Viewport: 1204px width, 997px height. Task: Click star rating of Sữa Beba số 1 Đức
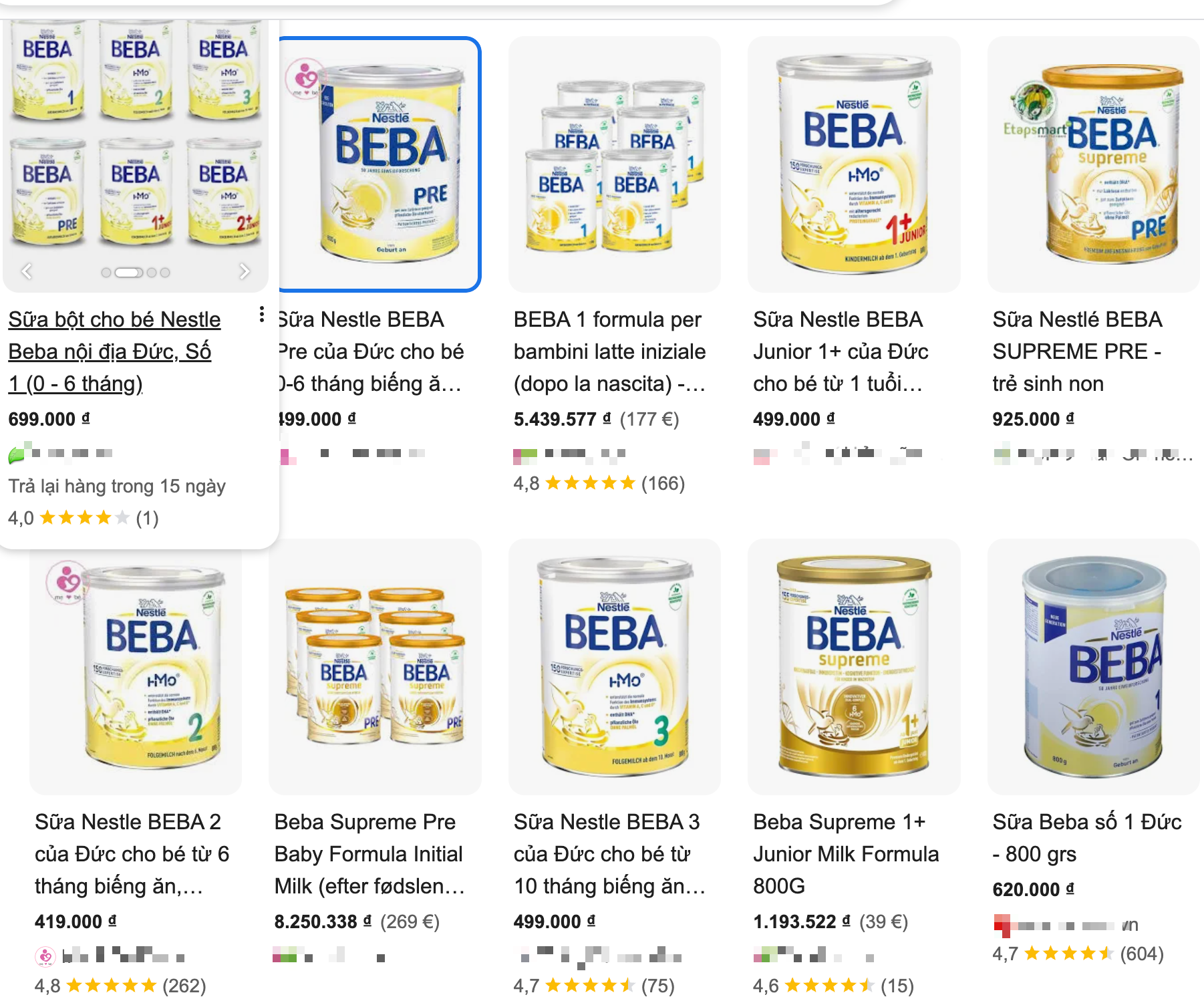(1068, 954)
